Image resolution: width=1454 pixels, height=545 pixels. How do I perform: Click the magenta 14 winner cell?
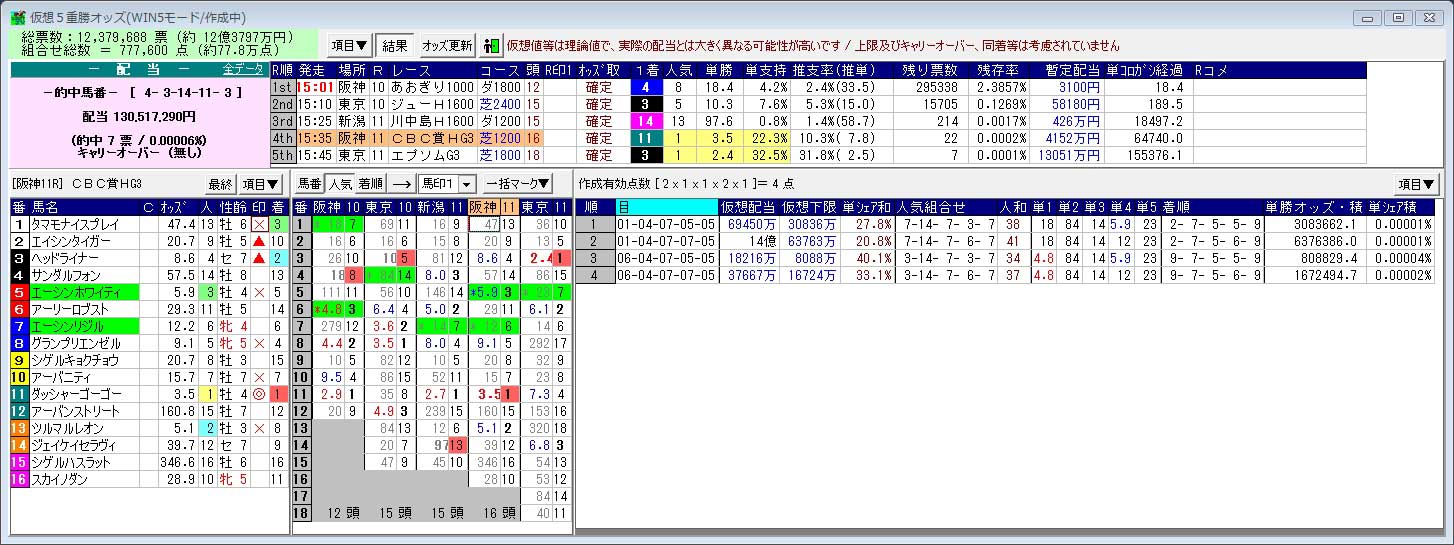645,121
